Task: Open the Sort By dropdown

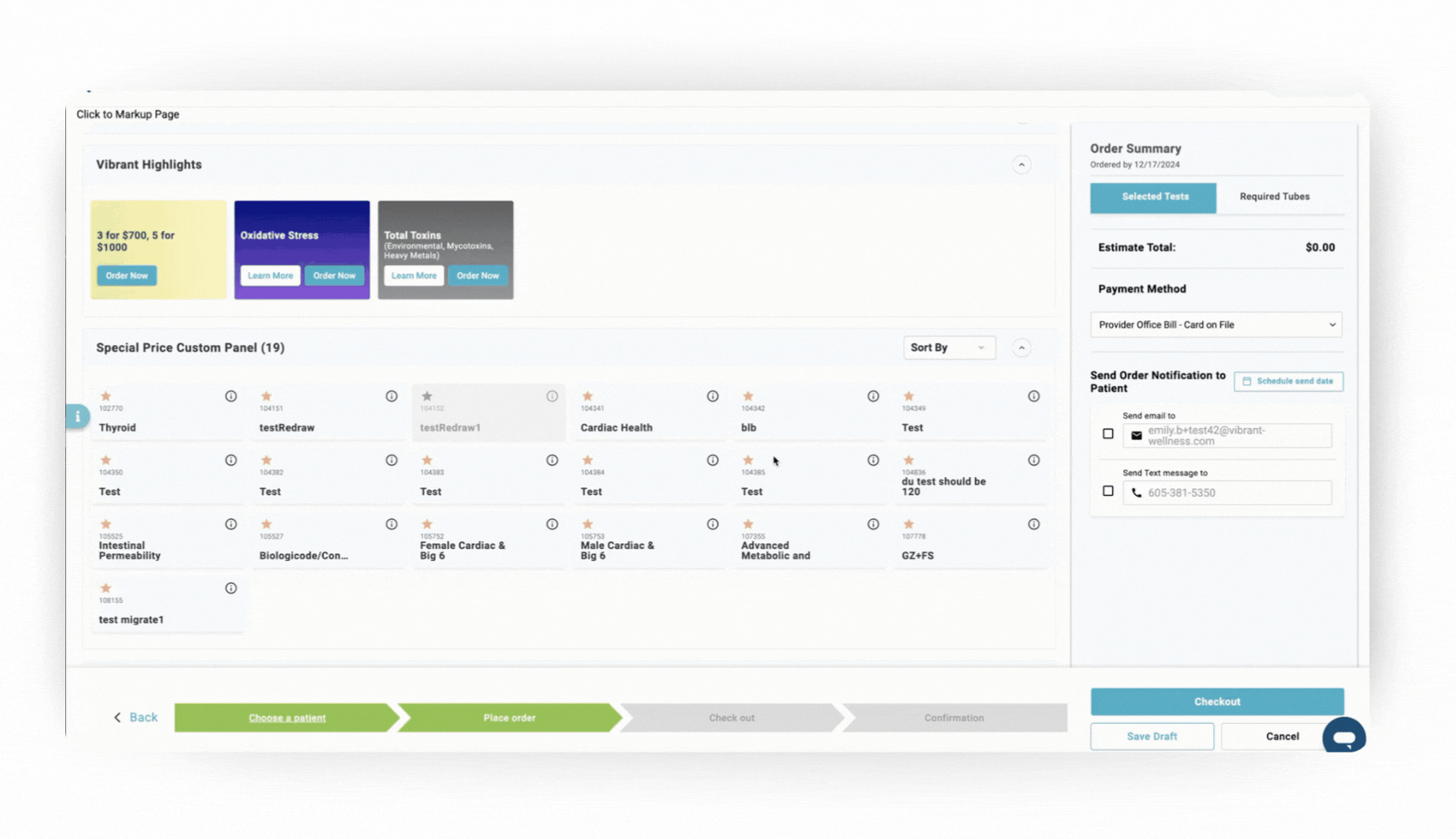Action: [x=948, y=348]
